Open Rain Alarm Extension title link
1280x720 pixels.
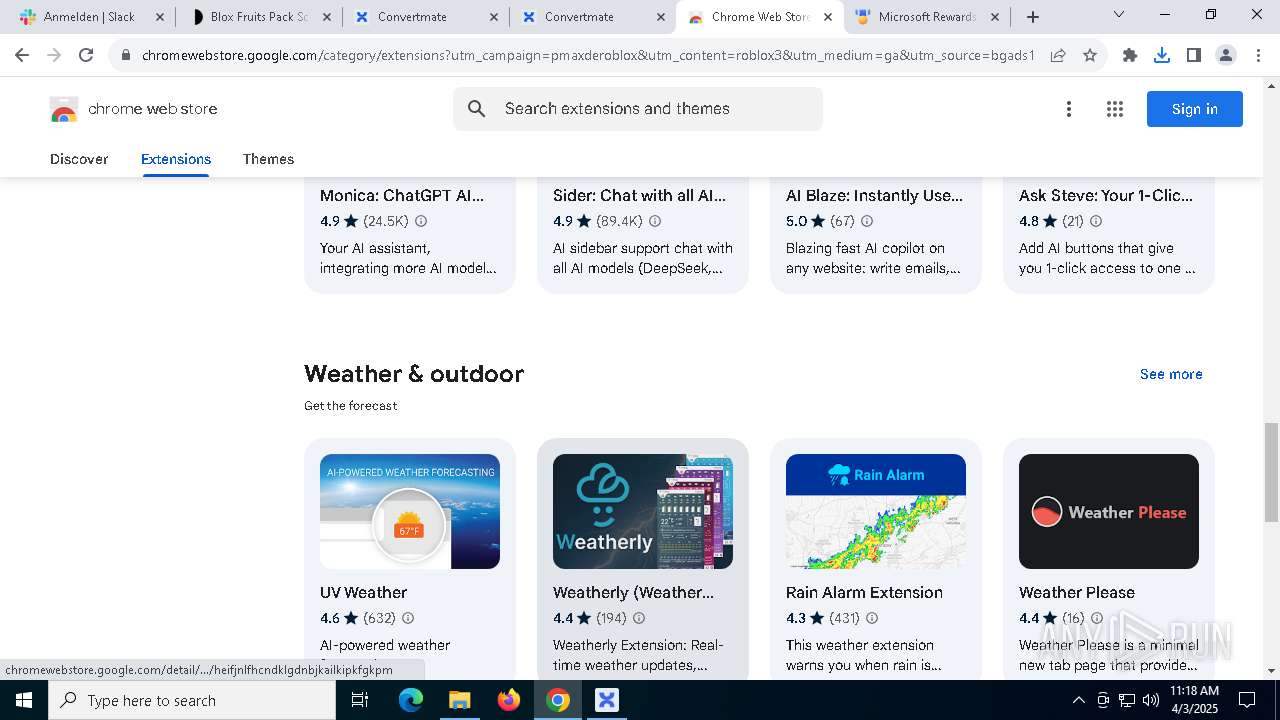(x=864, y=592)
